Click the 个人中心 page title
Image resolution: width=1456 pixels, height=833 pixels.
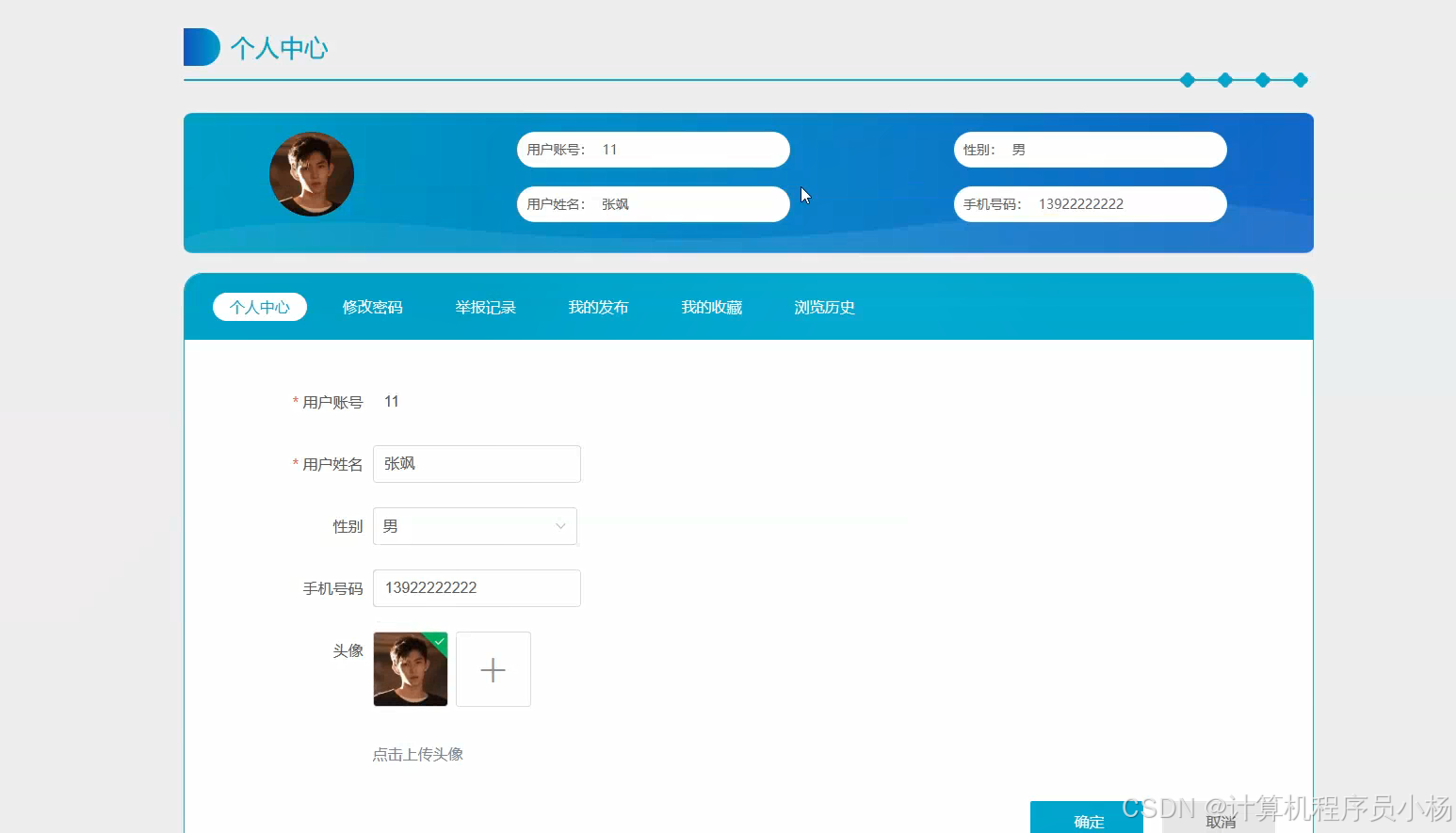pos(279,48)
